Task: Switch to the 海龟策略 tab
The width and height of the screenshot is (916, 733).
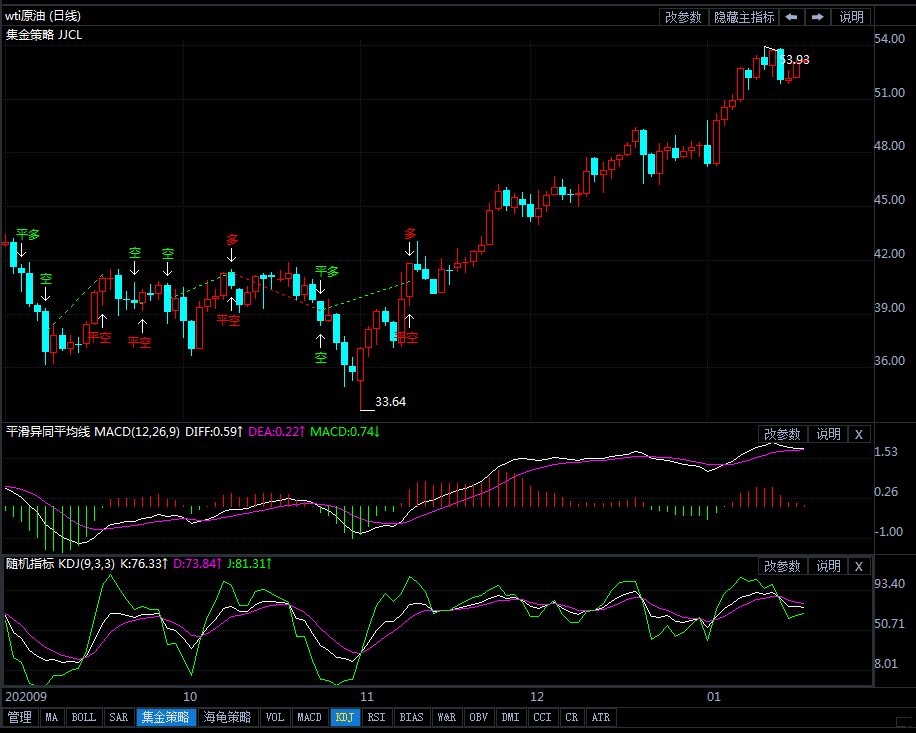Action: tap(227, 717)
